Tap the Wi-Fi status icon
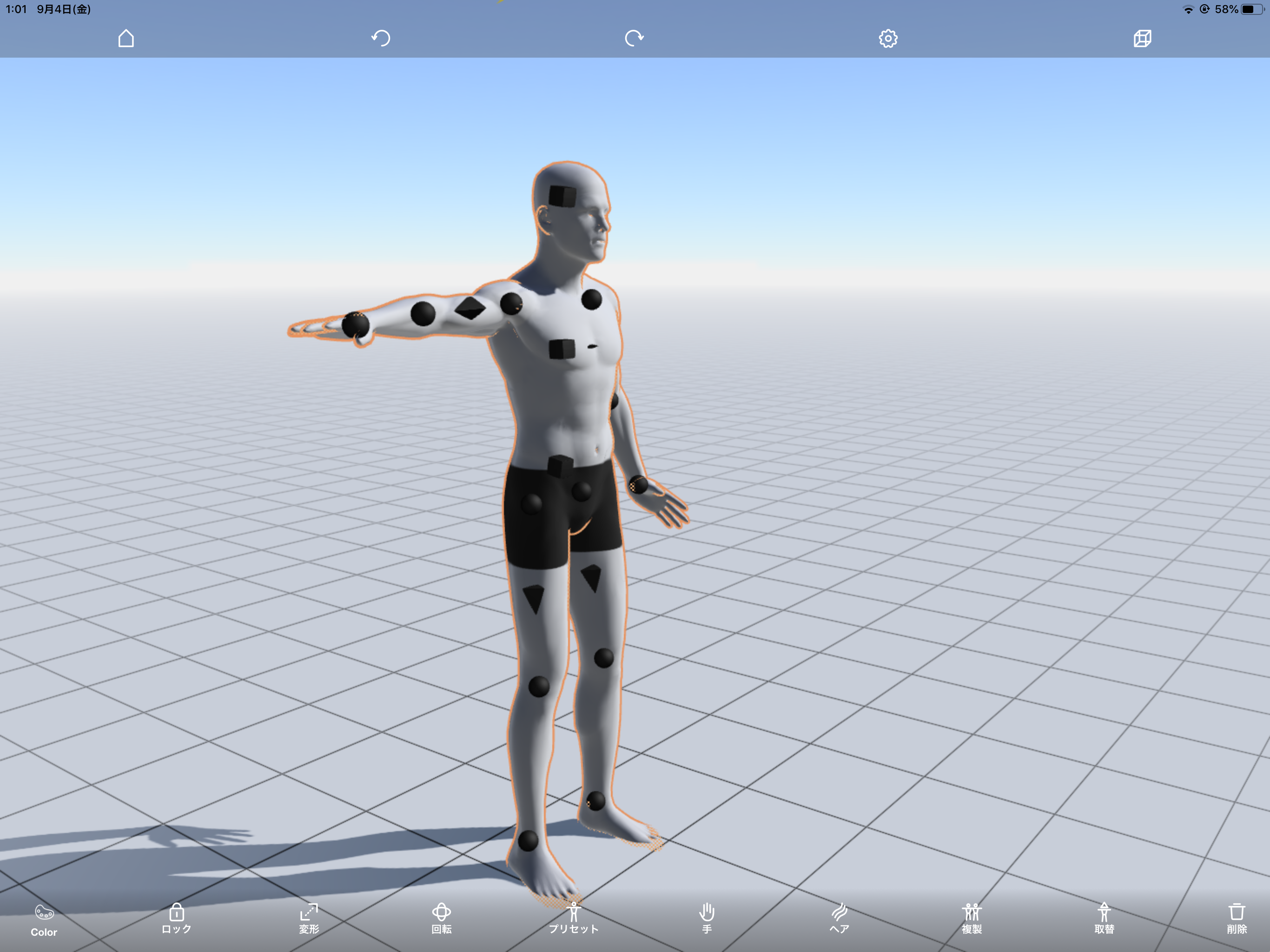Screen dimensions: 1270x952 click(1188, 10)
